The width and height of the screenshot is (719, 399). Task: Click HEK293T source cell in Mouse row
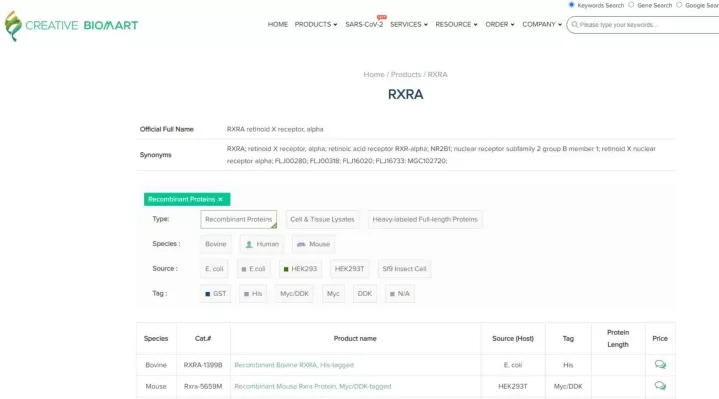click(513, 387)
